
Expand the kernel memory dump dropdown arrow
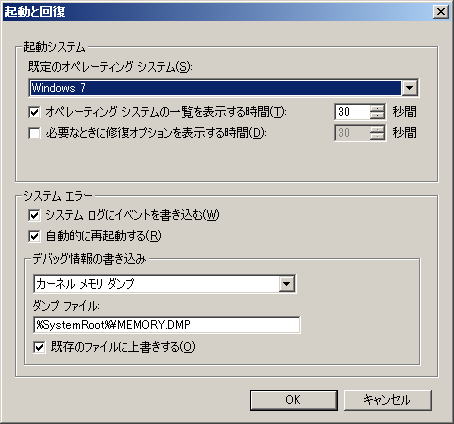(x=286, y=284)
